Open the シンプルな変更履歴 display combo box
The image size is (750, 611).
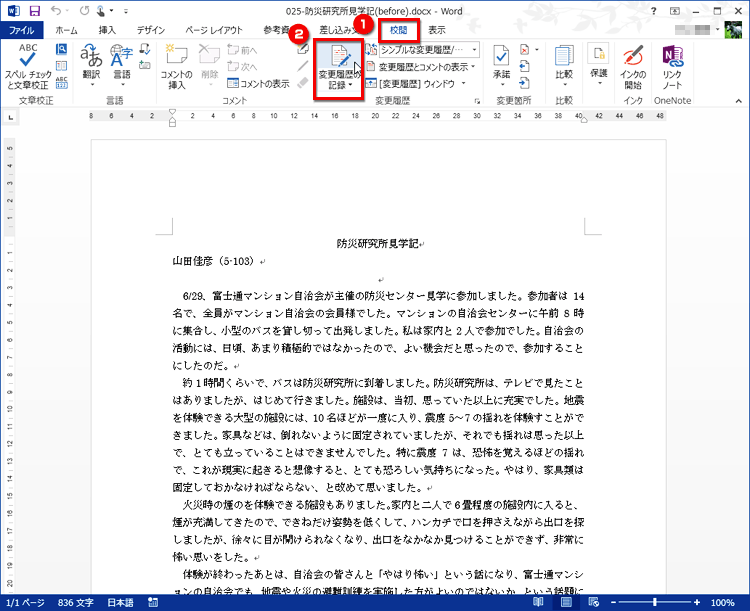coord(429,50)
